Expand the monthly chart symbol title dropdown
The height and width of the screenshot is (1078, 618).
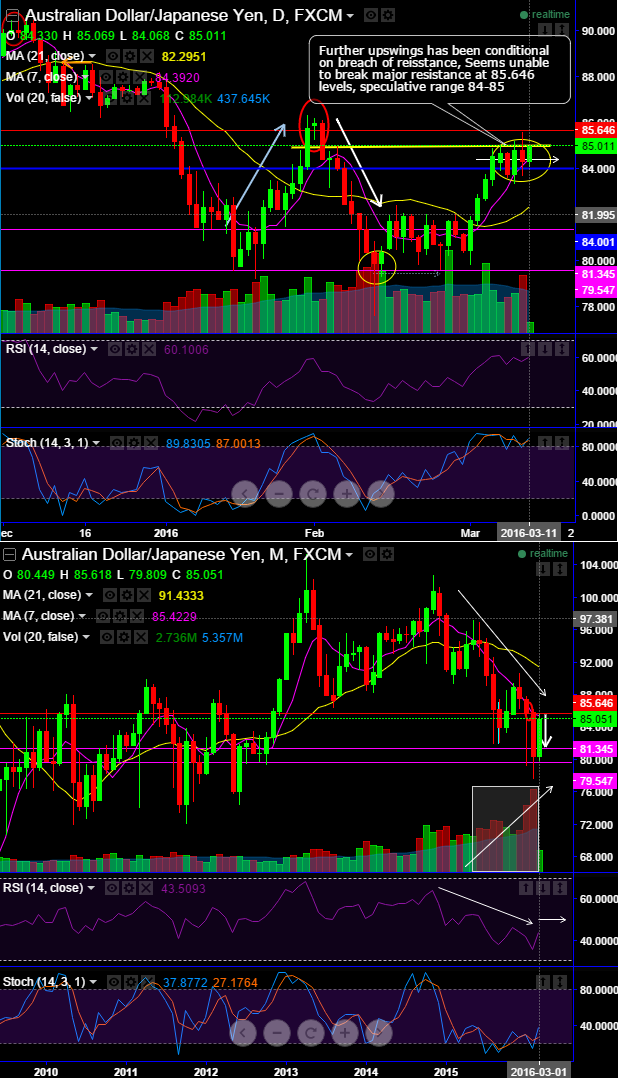click(351, 555)
